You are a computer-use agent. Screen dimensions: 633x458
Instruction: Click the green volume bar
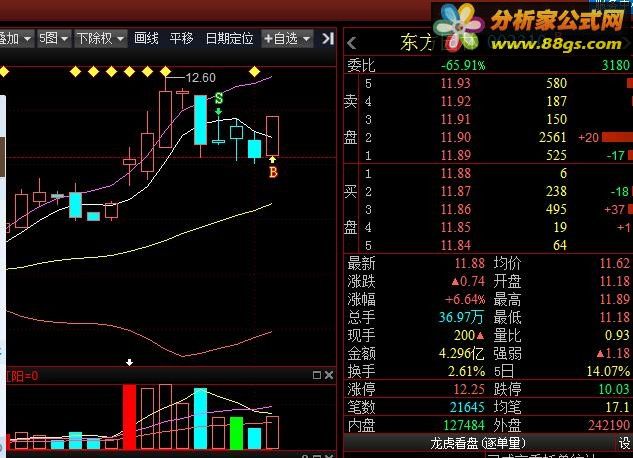[237, 433]
